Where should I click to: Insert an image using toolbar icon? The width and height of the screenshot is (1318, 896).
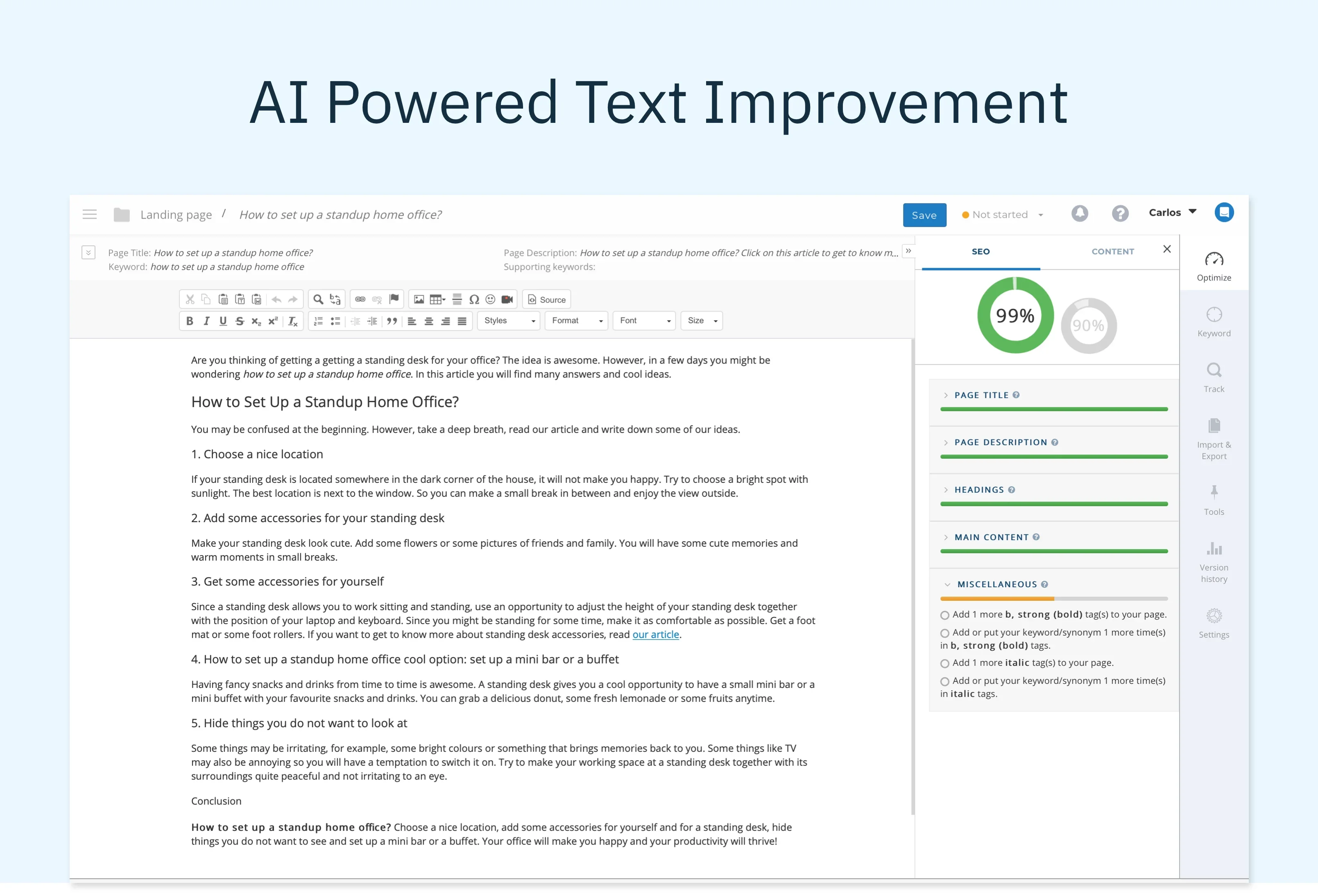point(419,299)
